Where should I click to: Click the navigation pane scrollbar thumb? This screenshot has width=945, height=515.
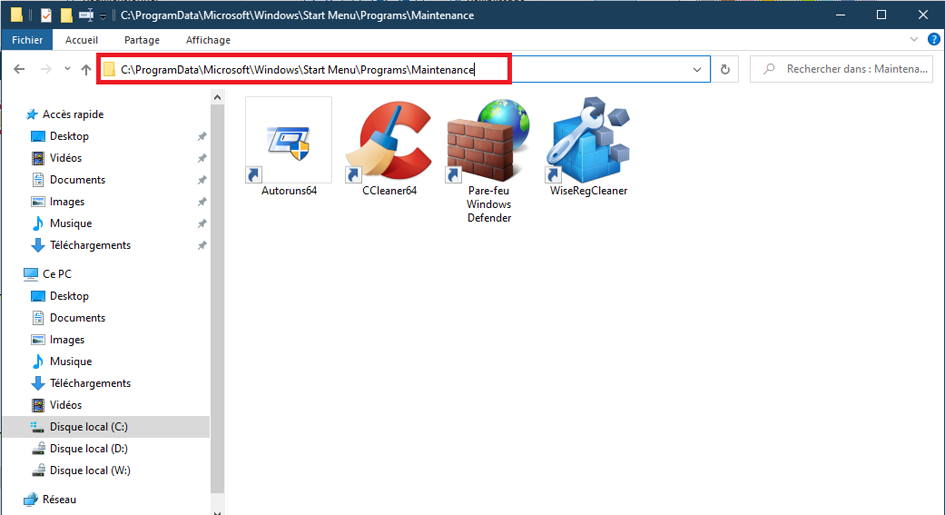click(x=218, y=298)
